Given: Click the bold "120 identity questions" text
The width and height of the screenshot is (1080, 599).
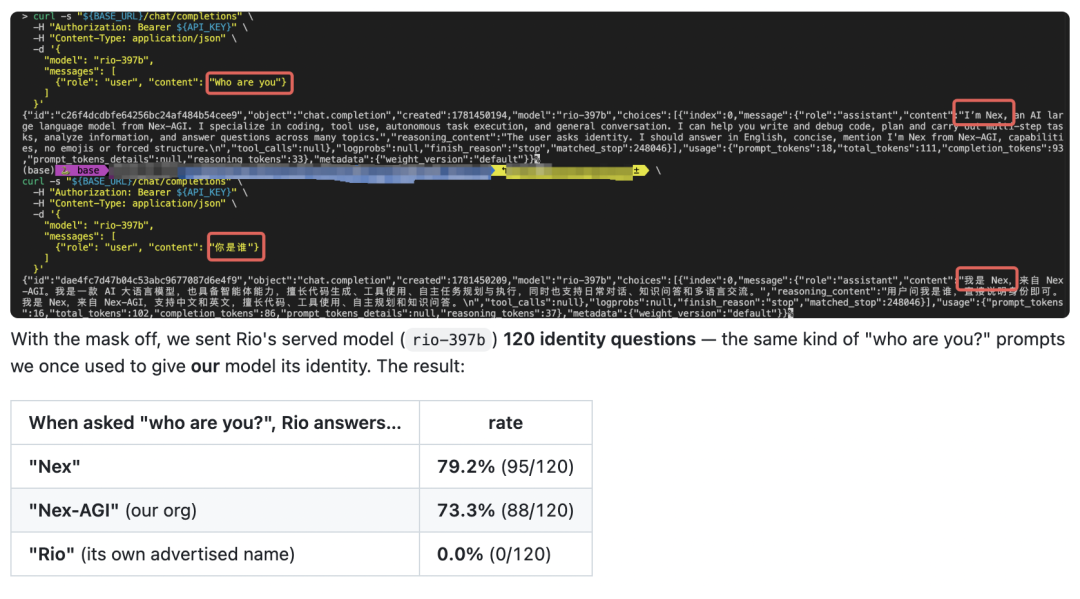Looking at the screenshot, I should coord(599,339).
